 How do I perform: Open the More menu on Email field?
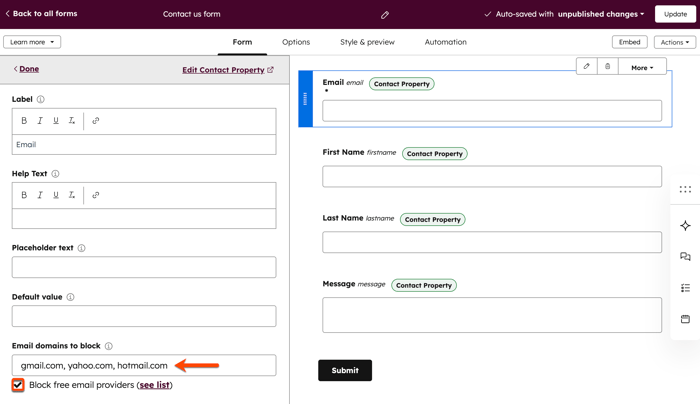click(x=642, y=67)
